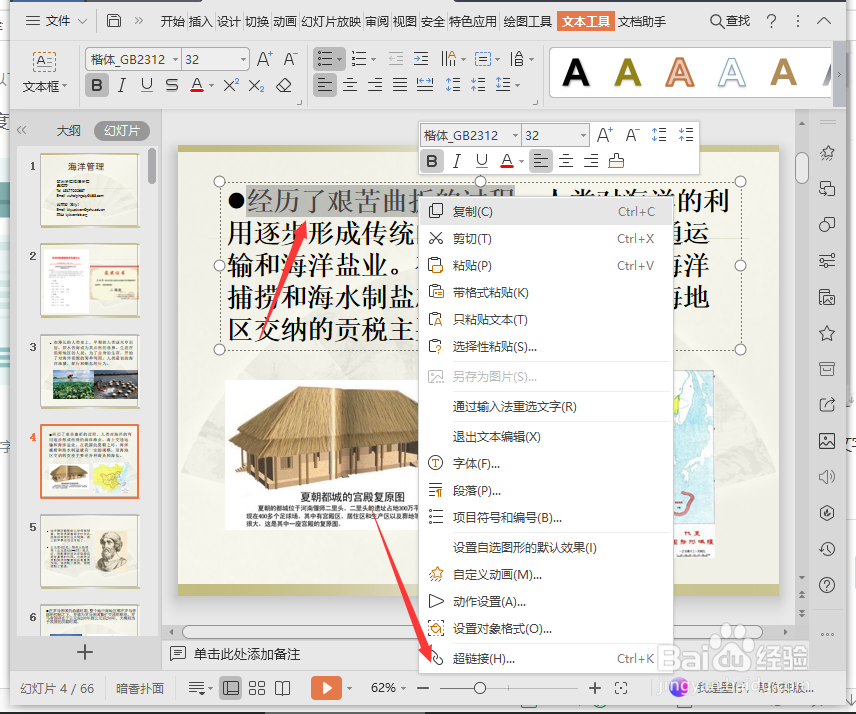Choose 复制(C) in the context menu

545,212
